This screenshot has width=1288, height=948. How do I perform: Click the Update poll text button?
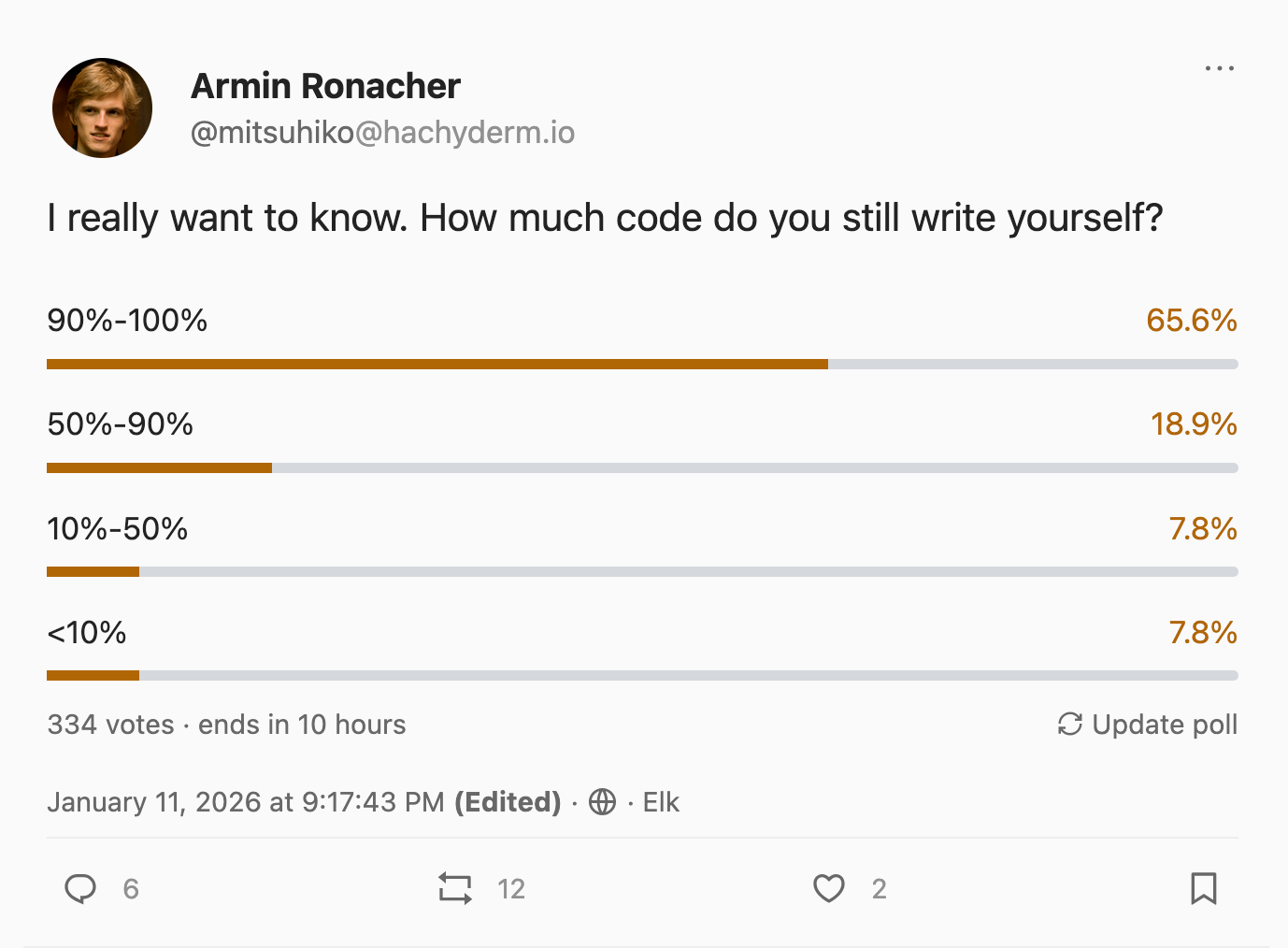(x=1165, y=725)
